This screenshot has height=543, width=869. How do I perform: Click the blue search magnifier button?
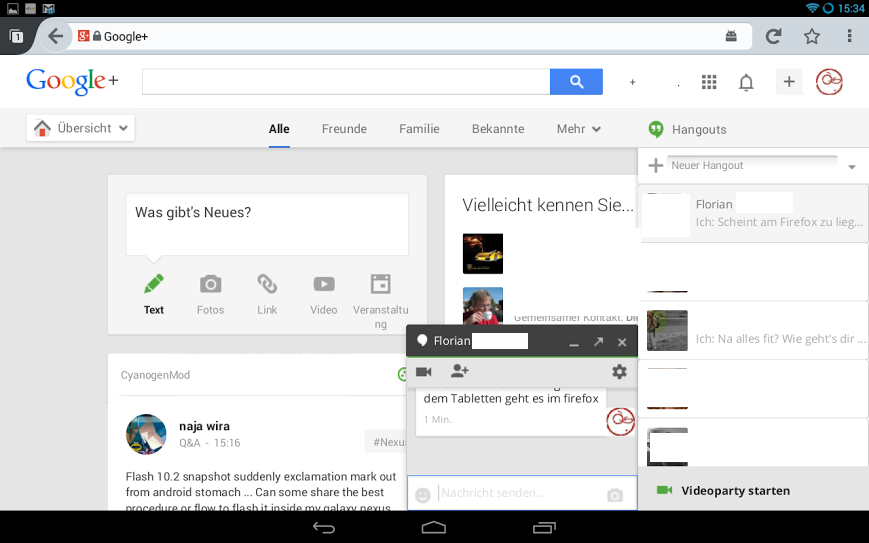click(x=576, y=82)
